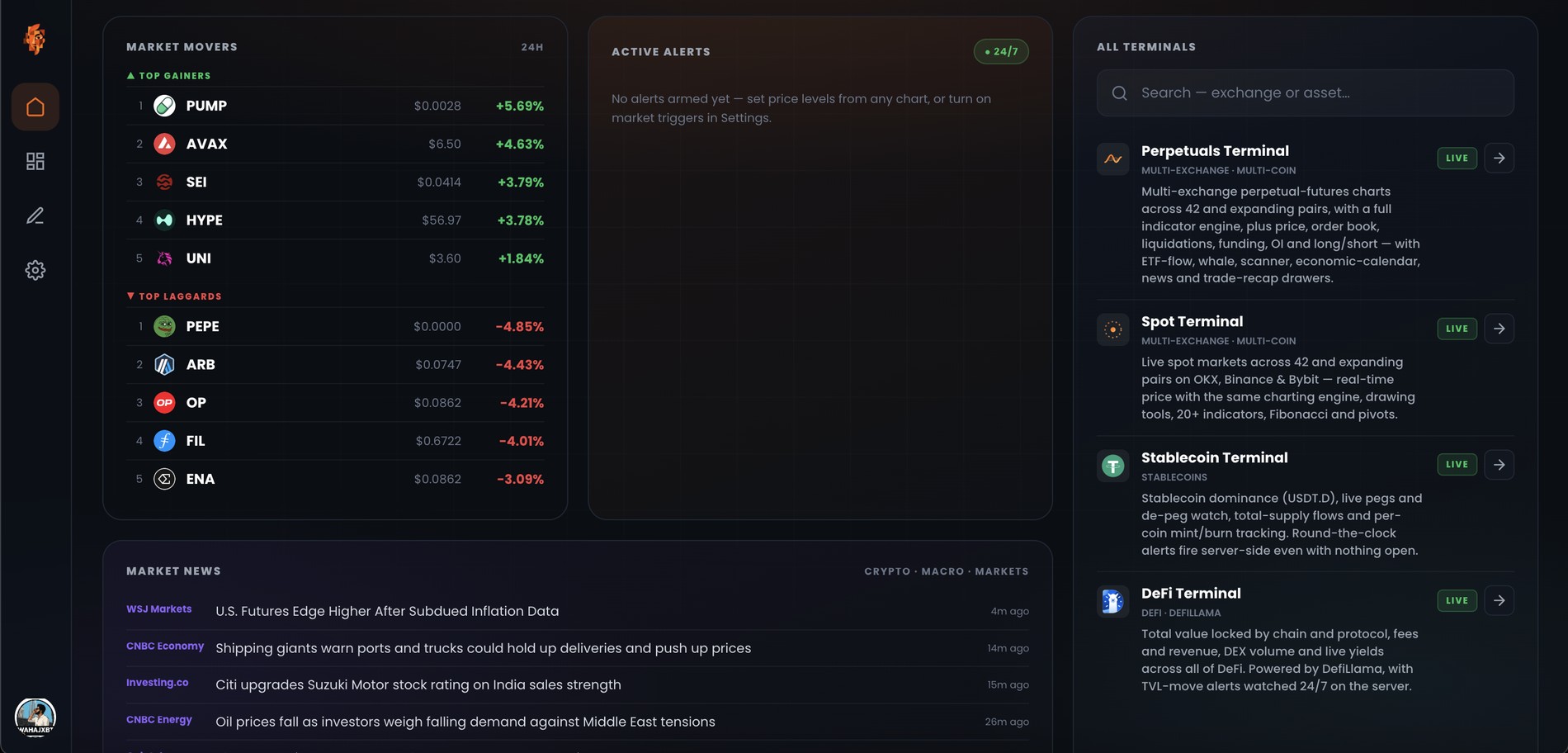Click the FIL coin icon

[x=165, y=441]
